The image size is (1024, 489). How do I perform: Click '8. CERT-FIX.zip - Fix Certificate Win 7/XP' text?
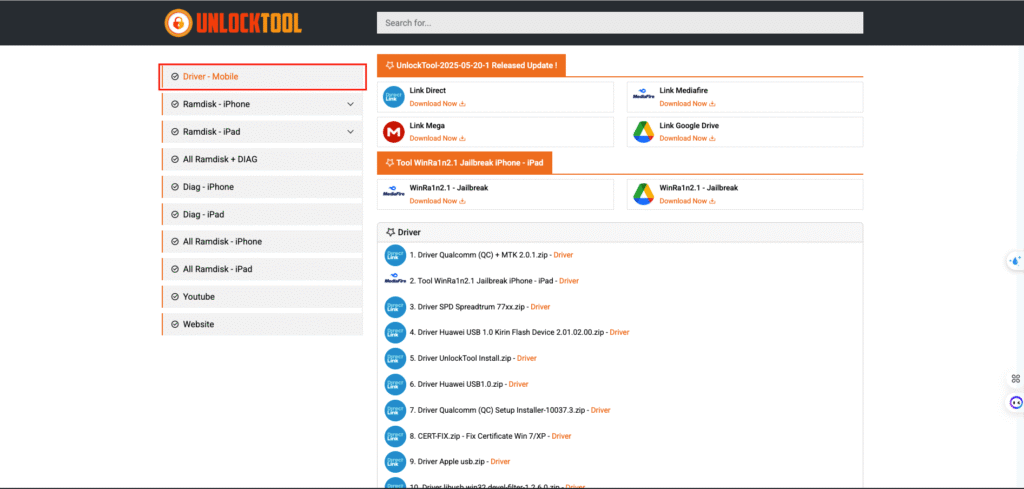479,436
